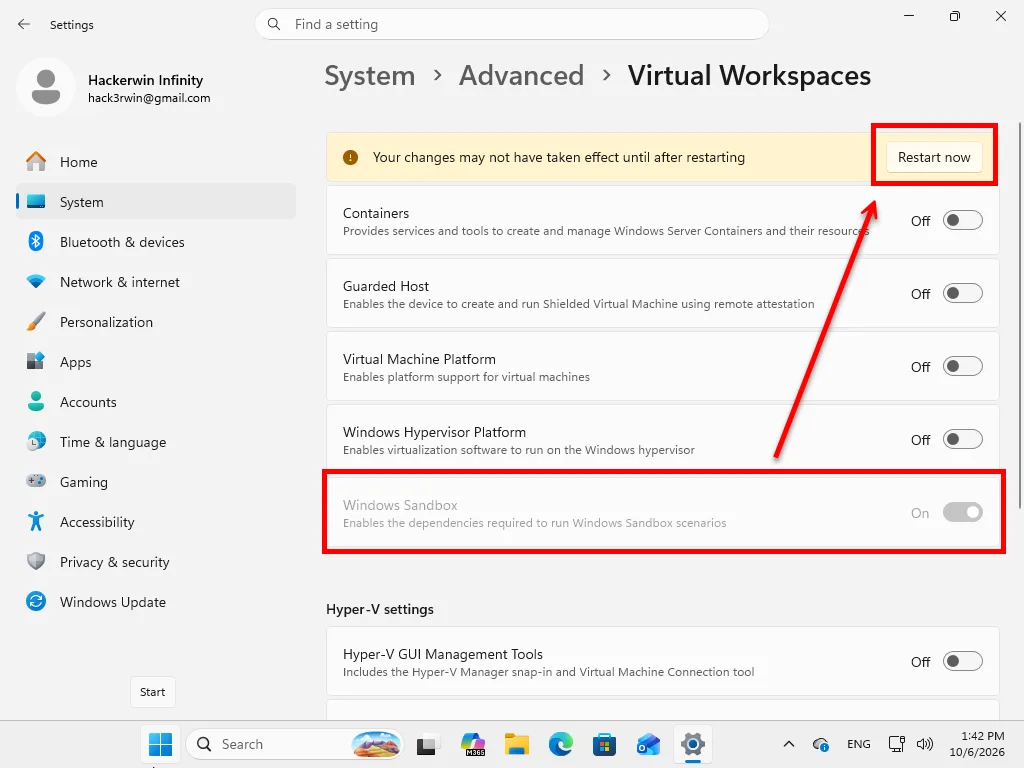
Task: Open the Apps settings page
Action: point(156,362)
